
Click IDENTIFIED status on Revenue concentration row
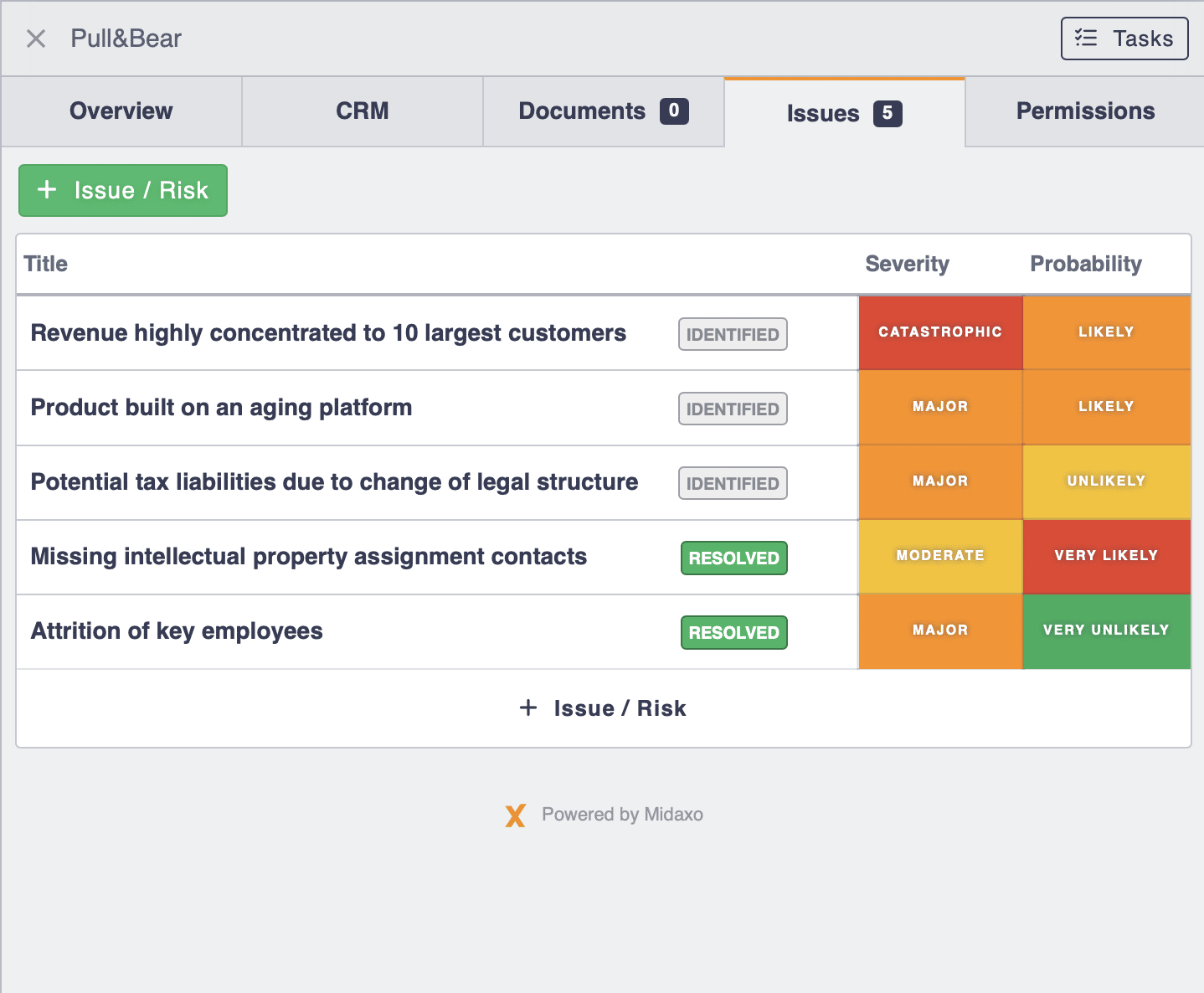(x=733, y=334)
